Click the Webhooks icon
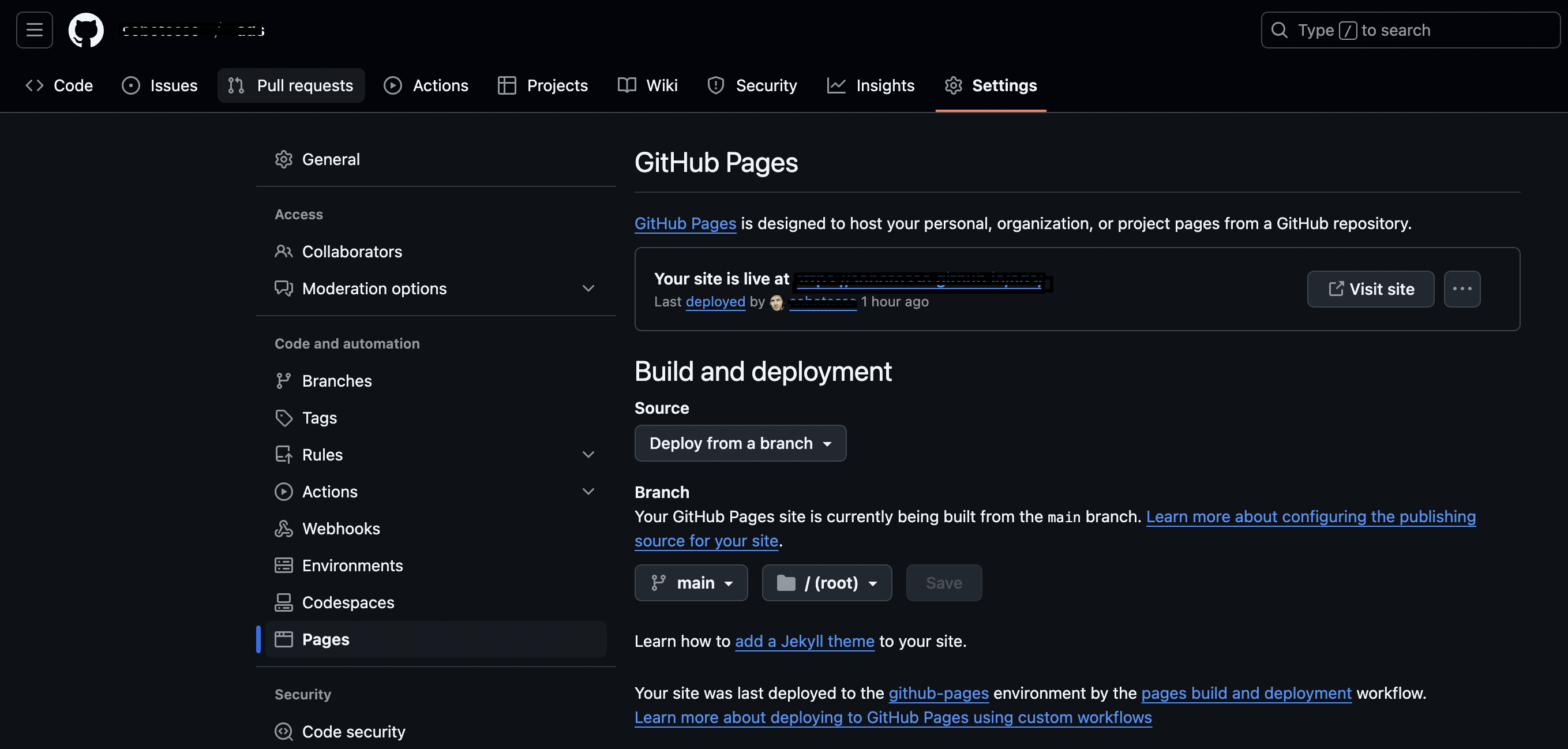Image resolution: width=1568 pixels, height=749 pixels. [x=284, y=529]
